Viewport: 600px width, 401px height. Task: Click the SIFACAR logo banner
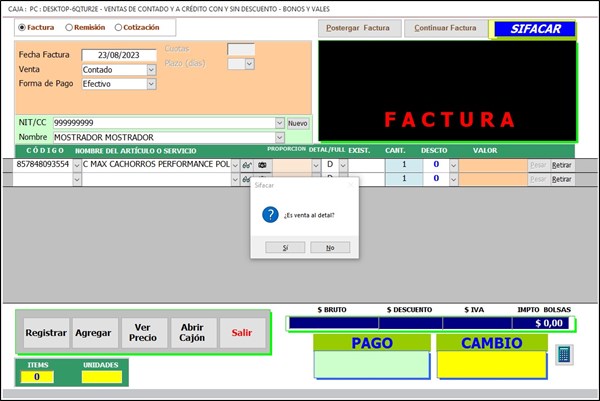(x=533, y=29)
